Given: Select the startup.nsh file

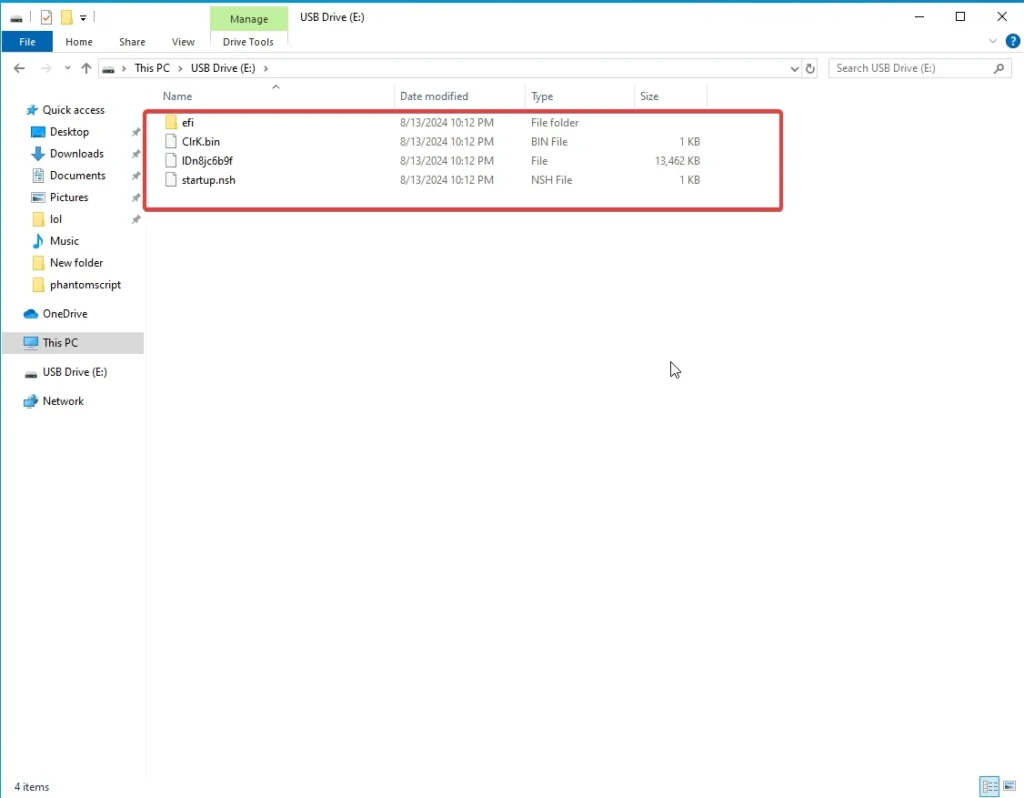Looking at the screenshot, I should (207, 180).
